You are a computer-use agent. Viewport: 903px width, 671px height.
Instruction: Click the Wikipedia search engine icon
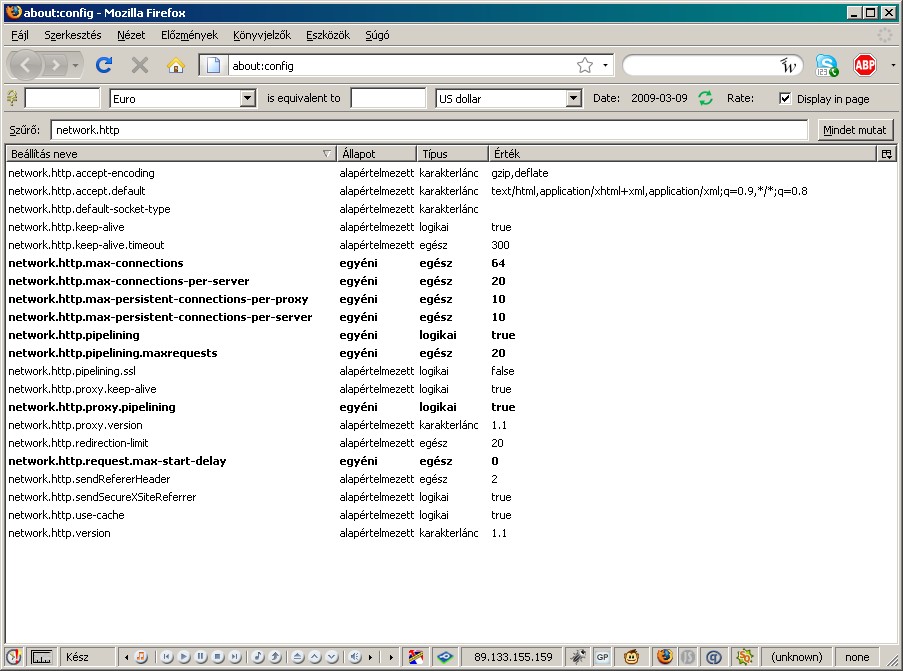pos(789,65)
